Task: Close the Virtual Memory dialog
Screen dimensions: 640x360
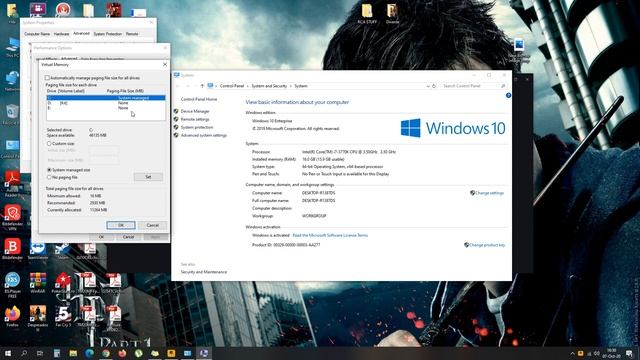Action: (165, 64)
